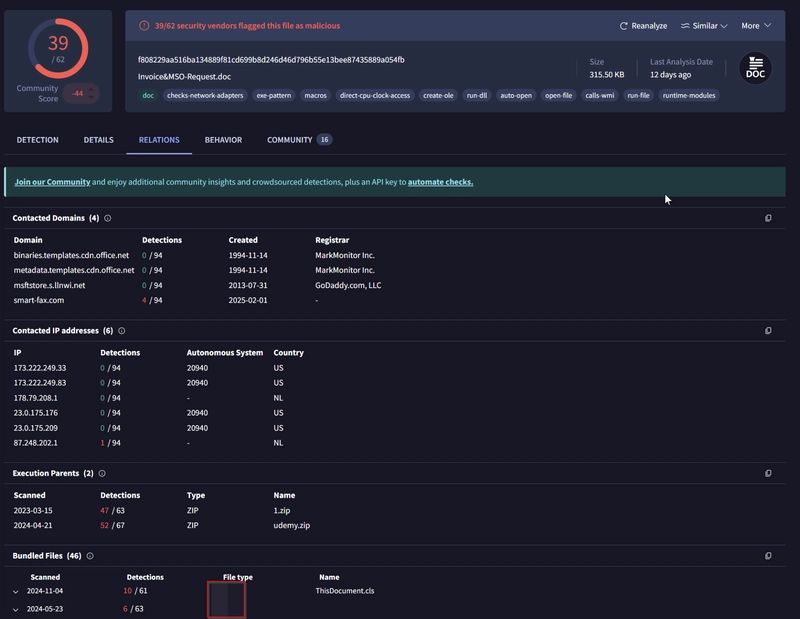Click the 16 community count badge
The image size is (800, 619).
tap(324, 140)
